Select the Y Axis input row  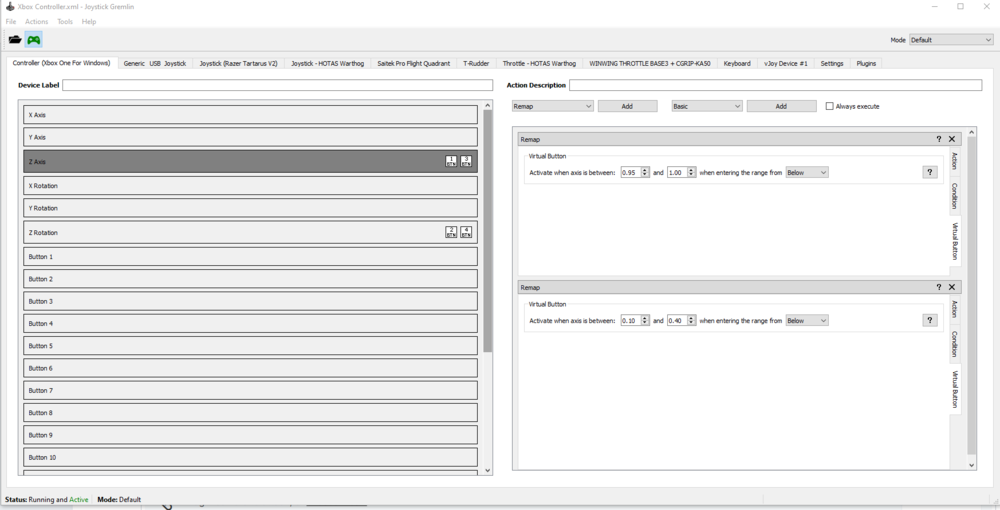pos(251,137)
